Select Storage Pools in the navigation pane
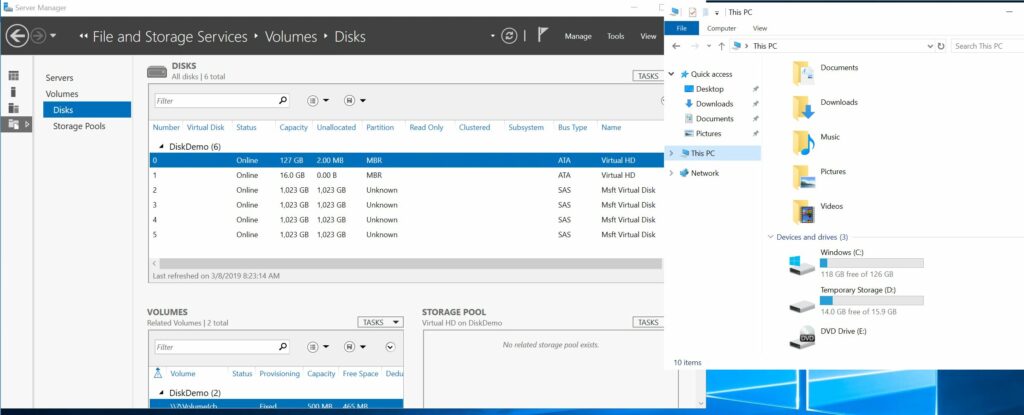 pos(79,126)
